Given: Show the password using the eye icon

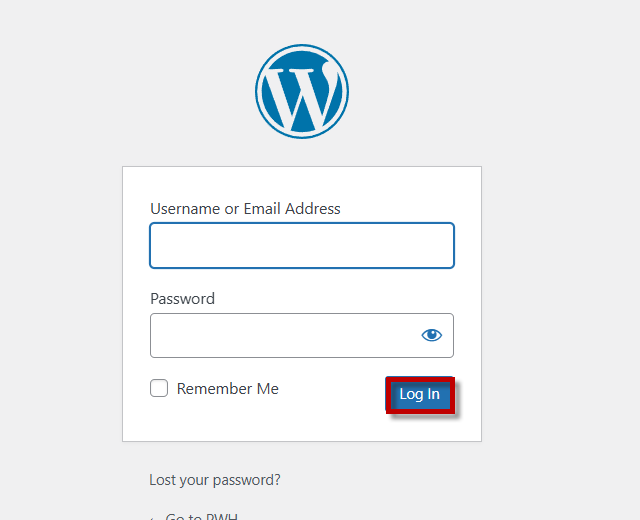Looking at the screenshot, I should click(431, 335).
